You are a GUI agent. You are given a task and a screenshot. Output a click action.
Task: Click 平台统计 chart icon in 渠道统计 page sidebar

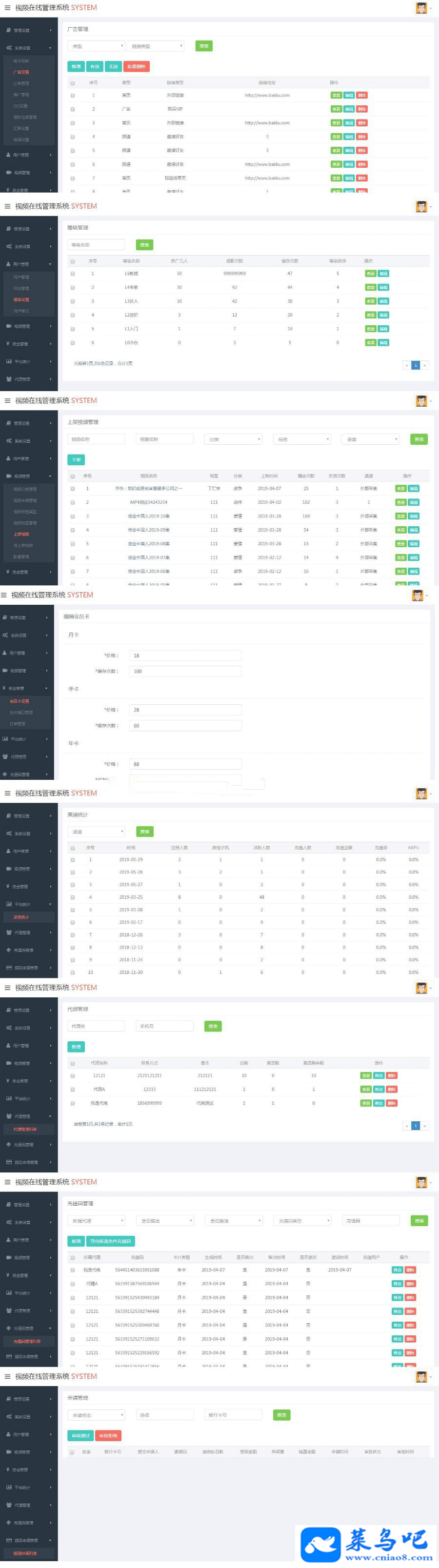[x=9, y=904]
